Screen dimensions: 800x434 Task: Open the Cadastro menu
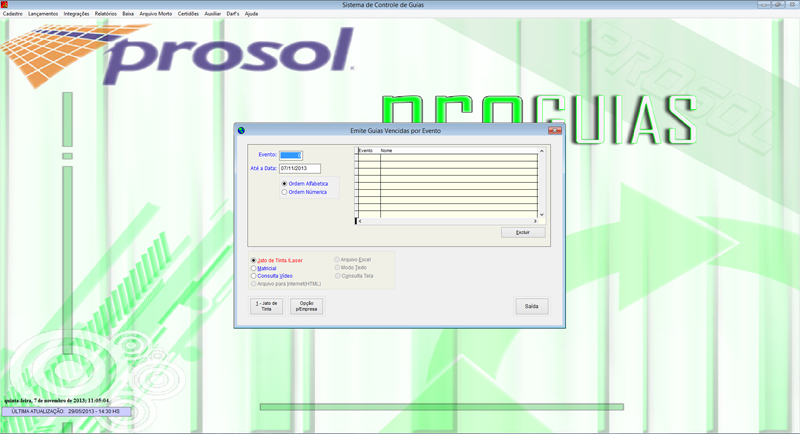[x=13, y=14]
